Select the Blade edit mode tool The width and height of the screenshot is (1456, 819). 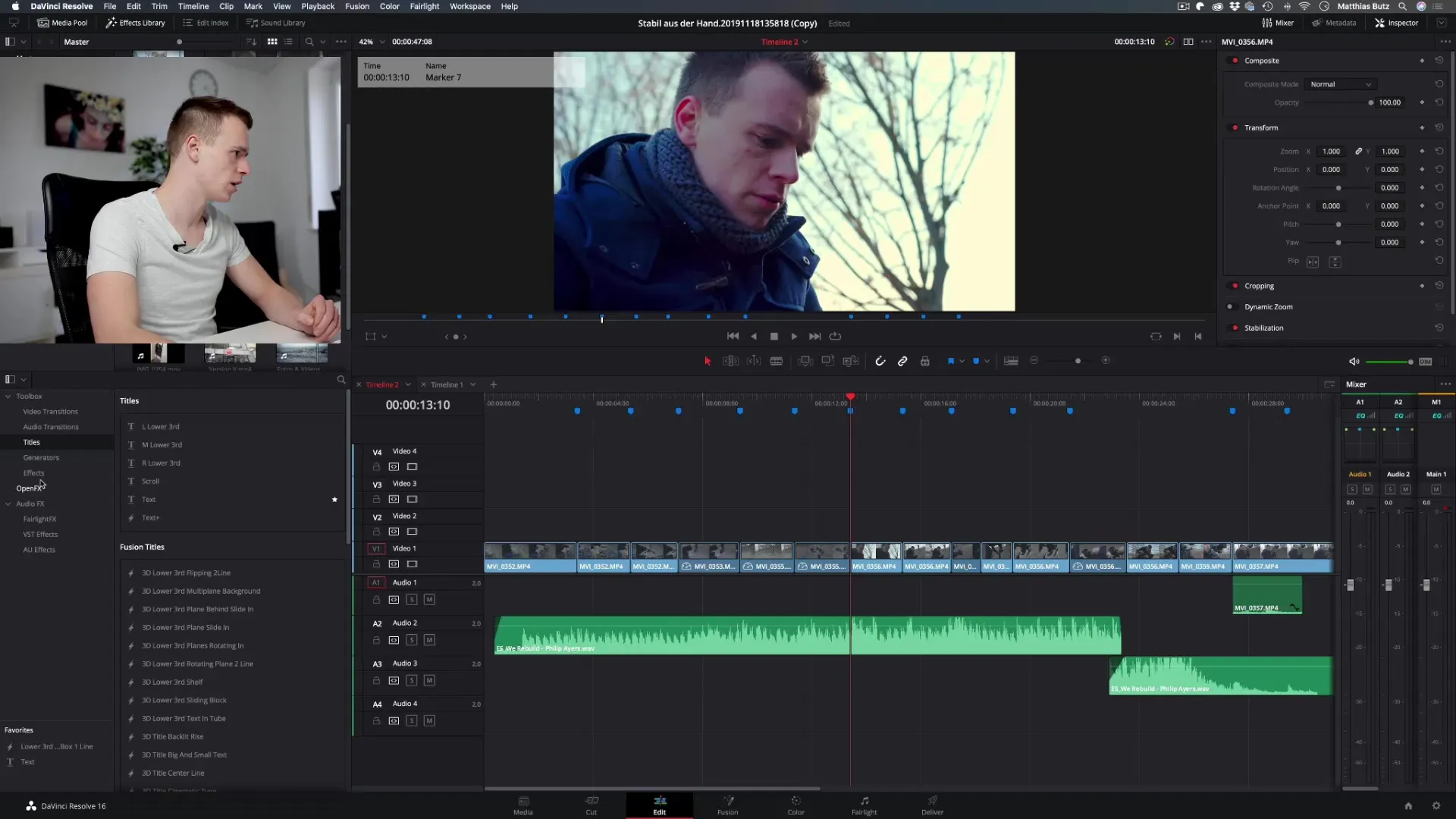pos(776,361)
